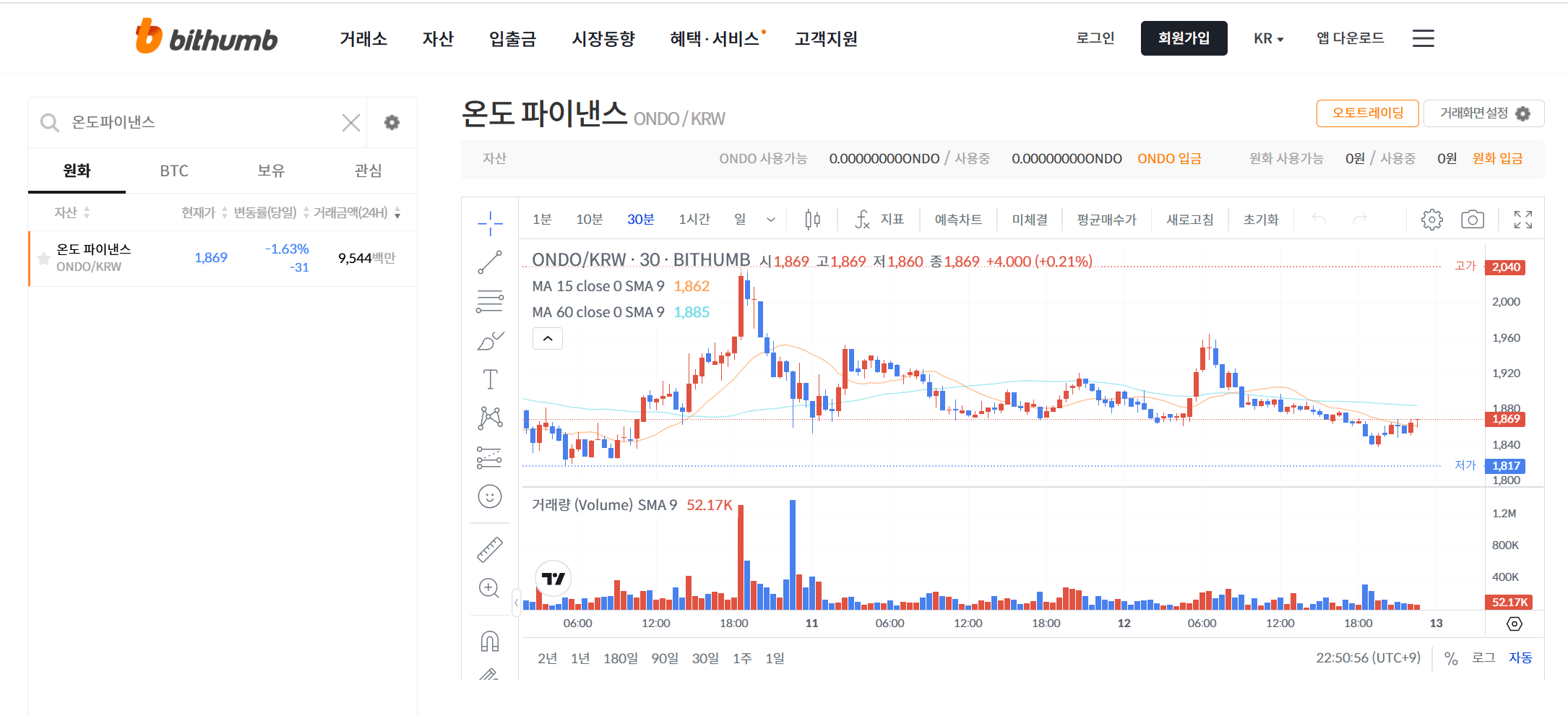The width and height of the screenshot is (1568, 716).
Task: Open the candle style selector
Action: click(811, 219)
